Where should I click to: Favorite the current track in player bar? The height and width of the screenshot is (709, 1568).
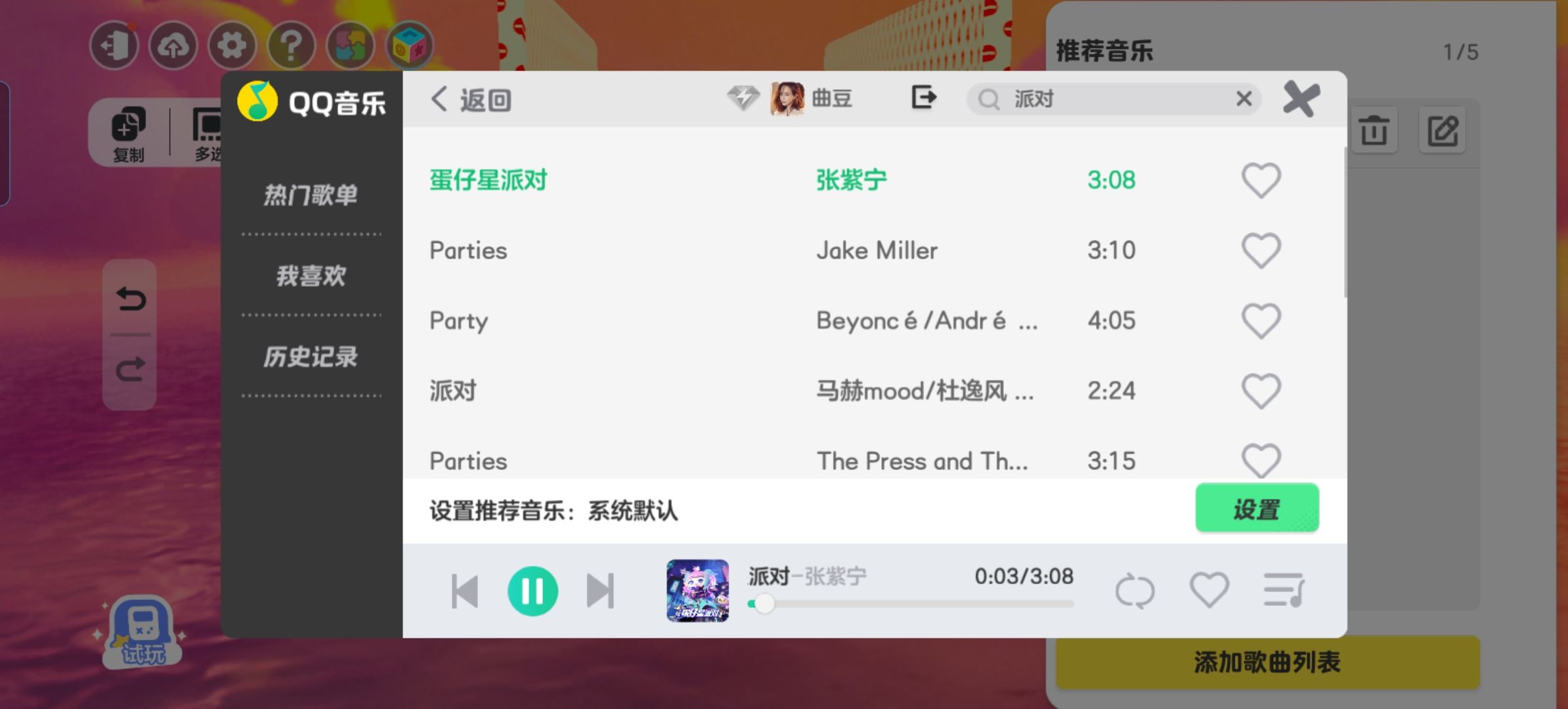click(1209, 590)
